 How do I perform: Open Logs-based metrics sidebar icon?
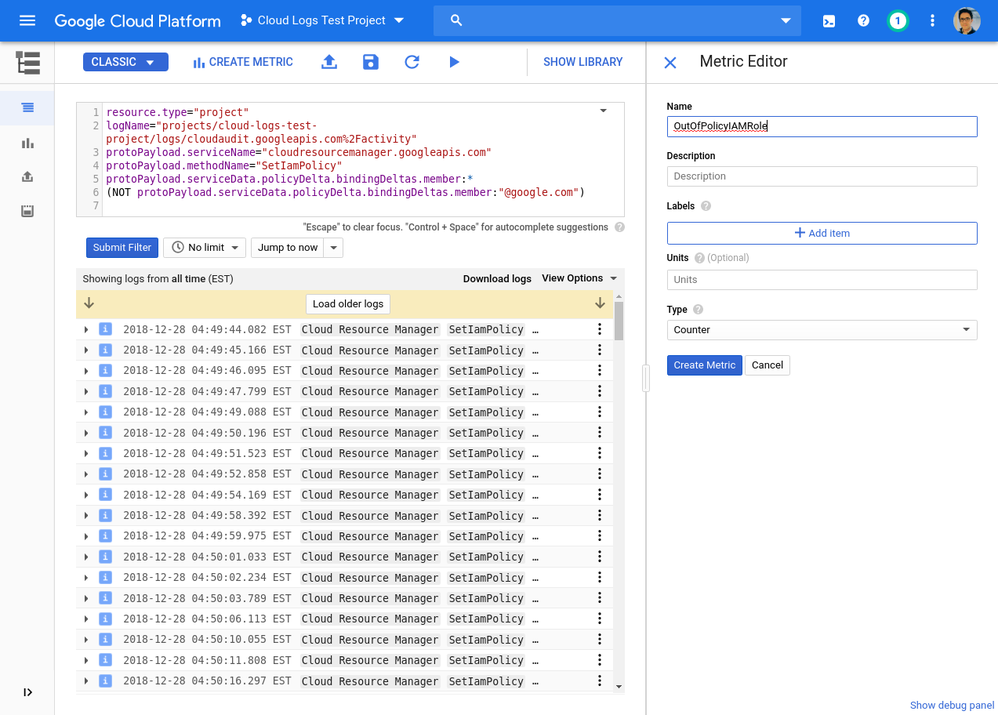(x=27, y=143)
